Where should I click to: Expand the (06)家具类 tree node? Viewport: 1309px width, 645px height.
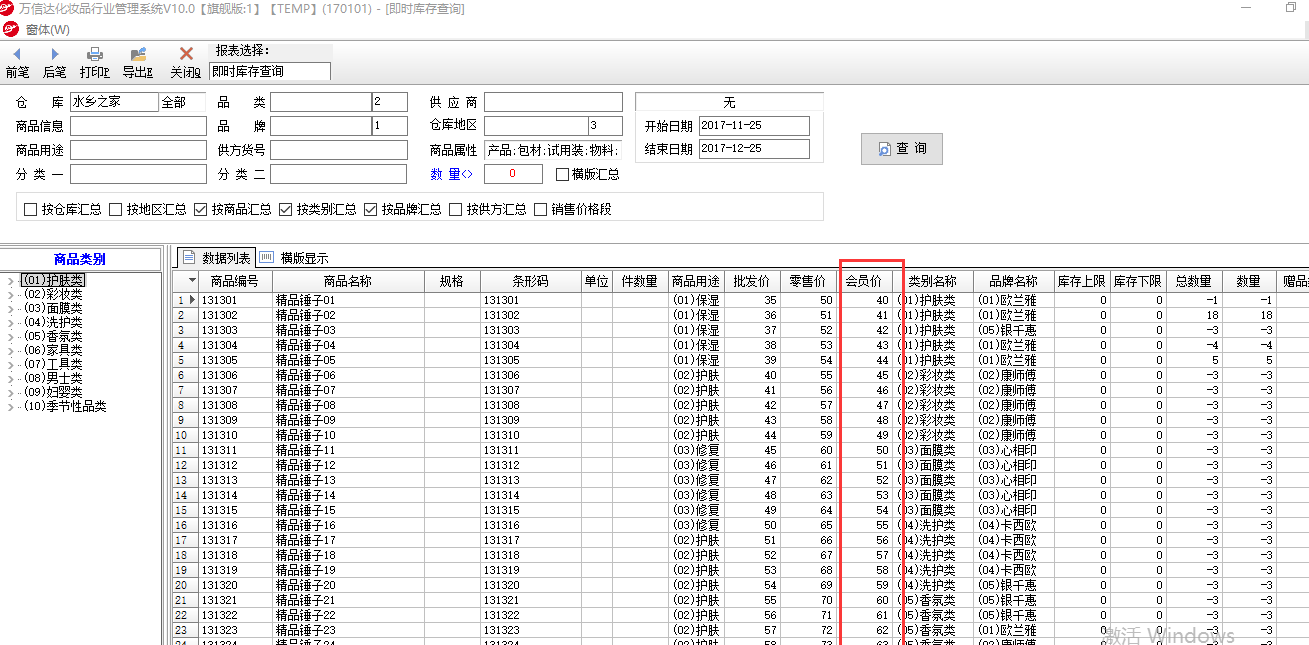click(x=9, y=351)
